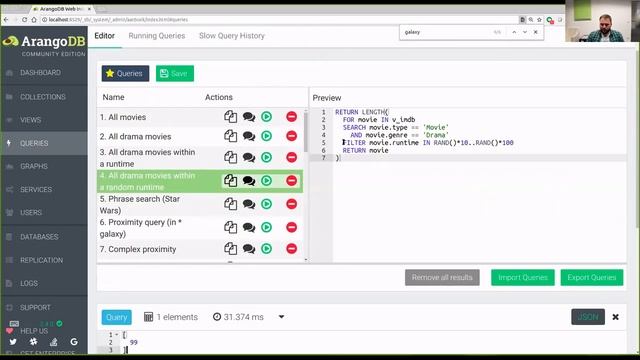Copy the Phrase search (Star Wars) query

(x=230, y=204)
